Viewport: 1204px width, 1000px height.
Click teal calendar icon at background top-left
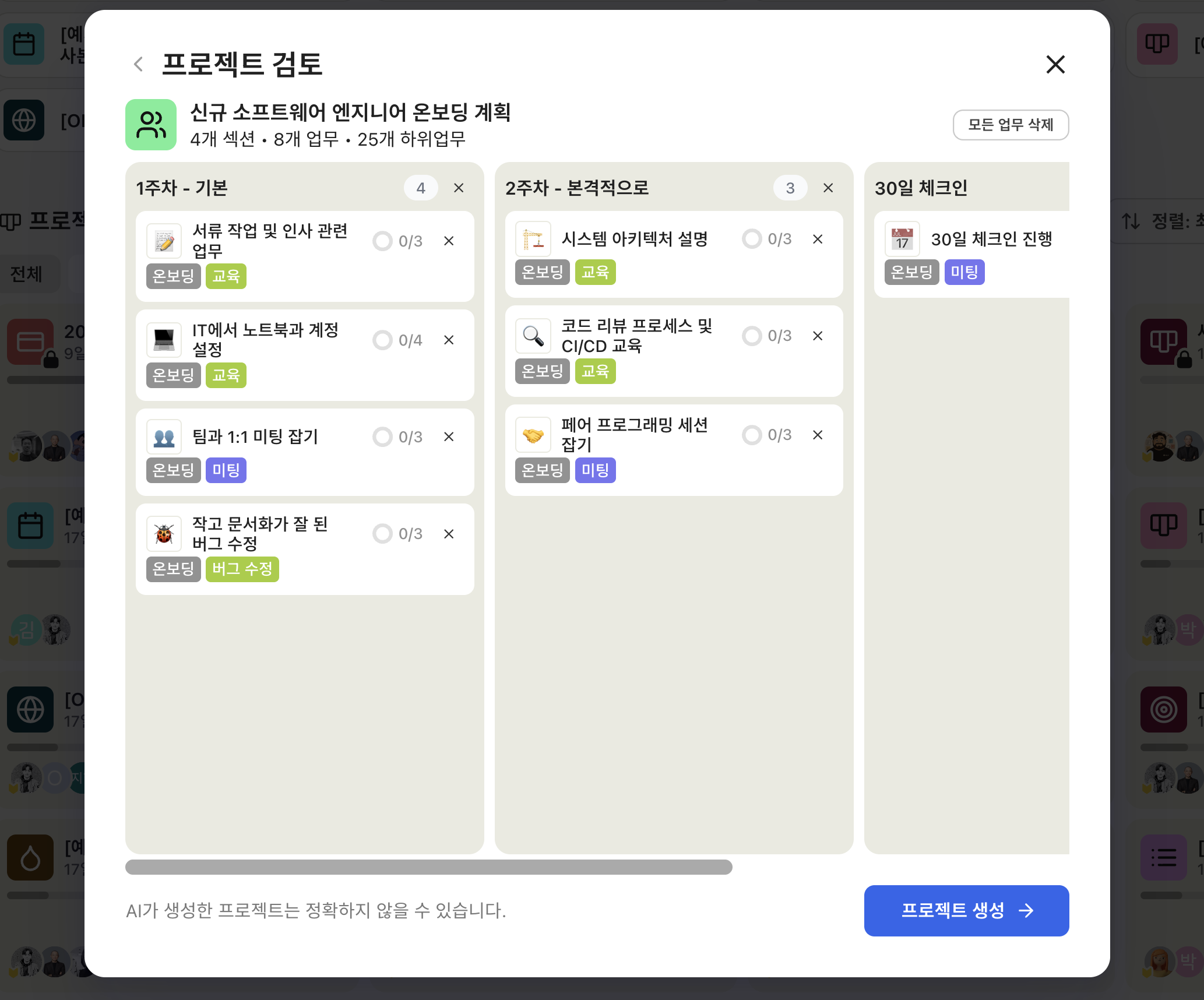[x=24, y=44]
